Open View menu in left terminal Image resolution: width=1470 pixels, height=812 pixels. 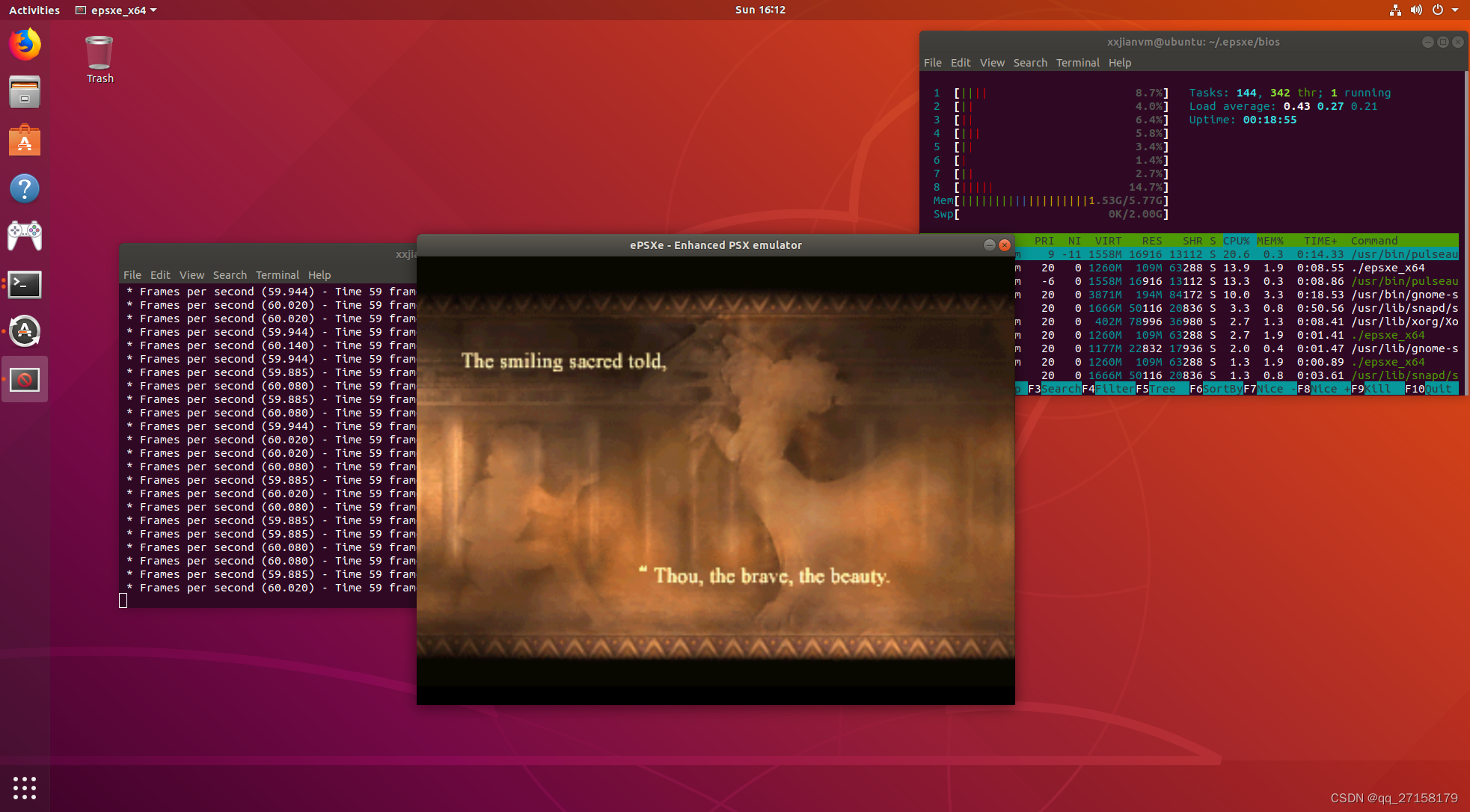[x=192, y=275]
